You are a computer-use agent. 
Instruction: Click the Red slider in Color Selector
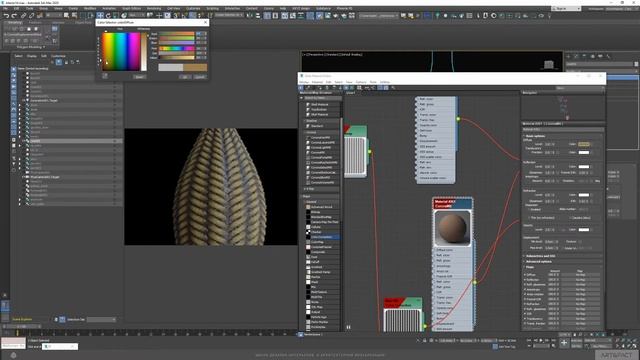(x=177, y=34)
